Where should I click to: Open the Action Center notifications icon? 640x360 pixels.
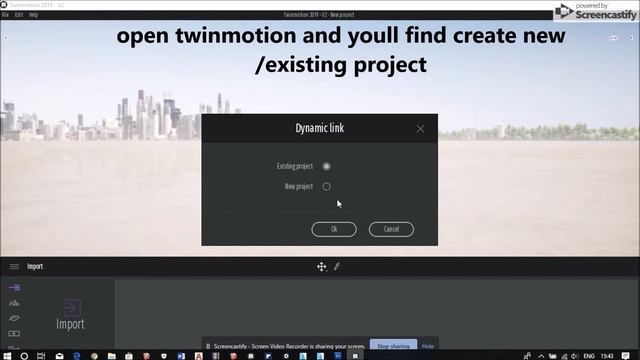[x=626, y=356]
